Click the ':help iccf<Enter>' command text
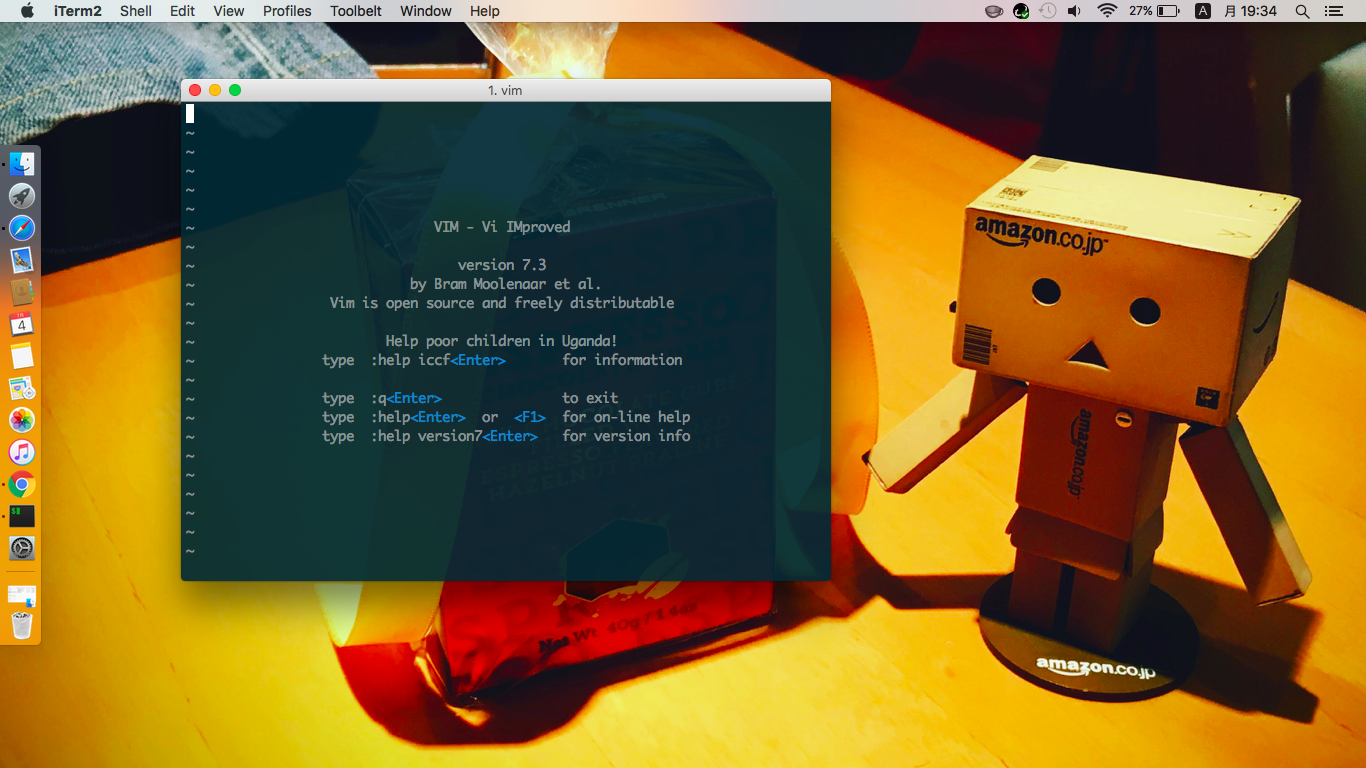Viewport: 1366px width, 768px height. tap(438, 360)
